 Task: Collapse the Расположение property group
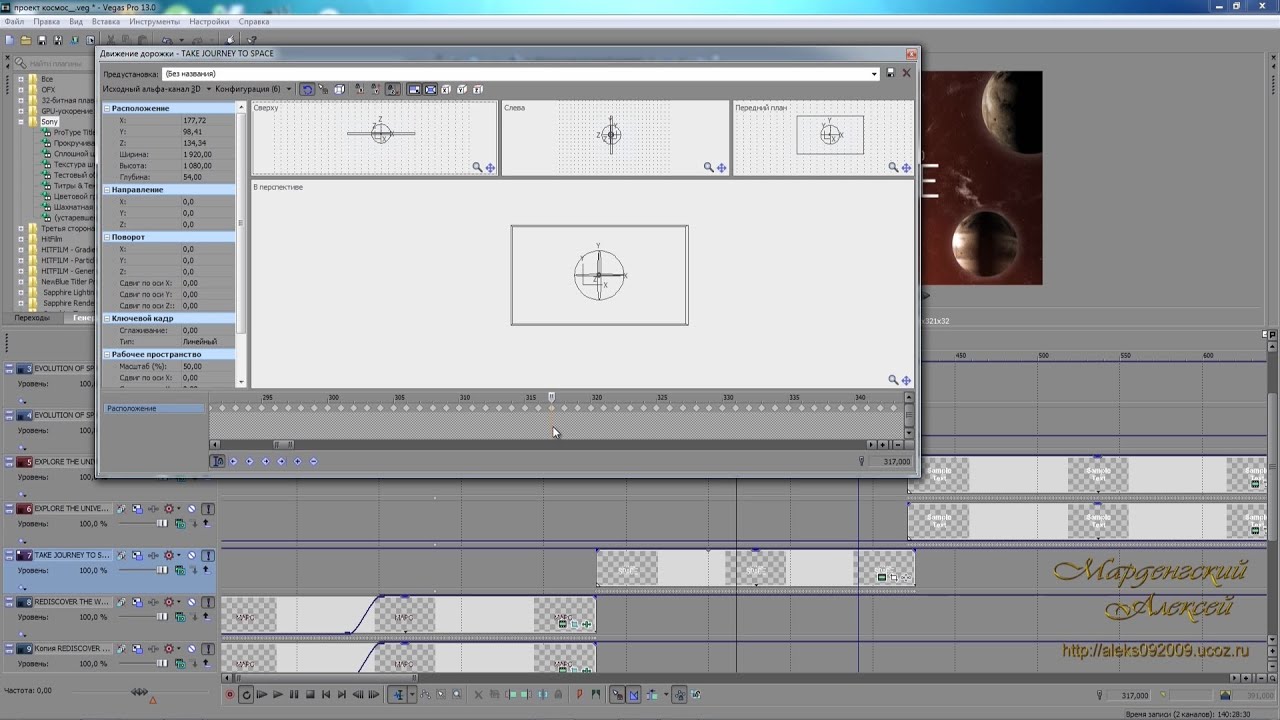[107, 108]
